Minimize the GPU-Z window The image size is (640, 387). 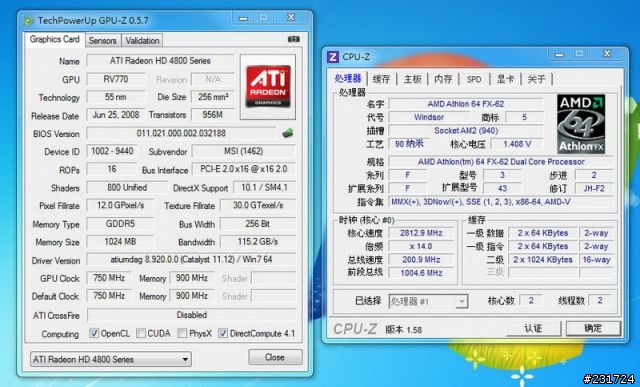click(244, 18)
